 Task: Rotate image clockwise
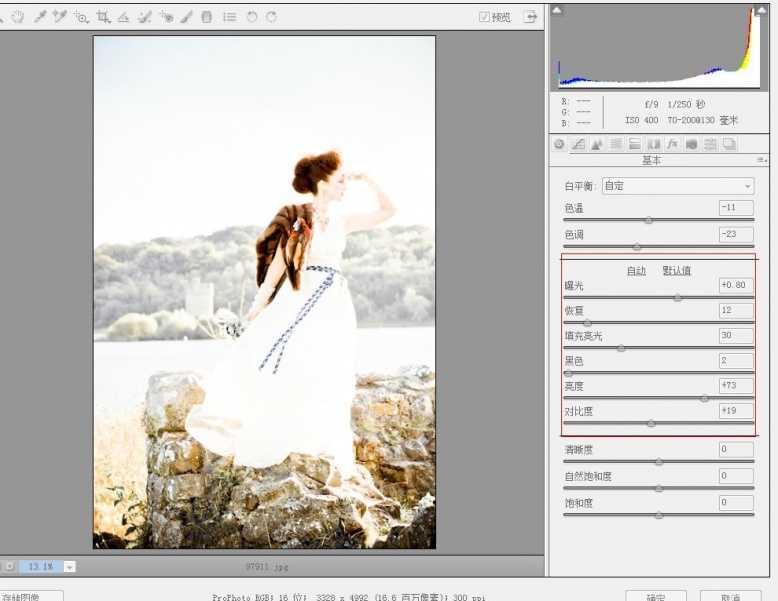(x=271, y=17)
